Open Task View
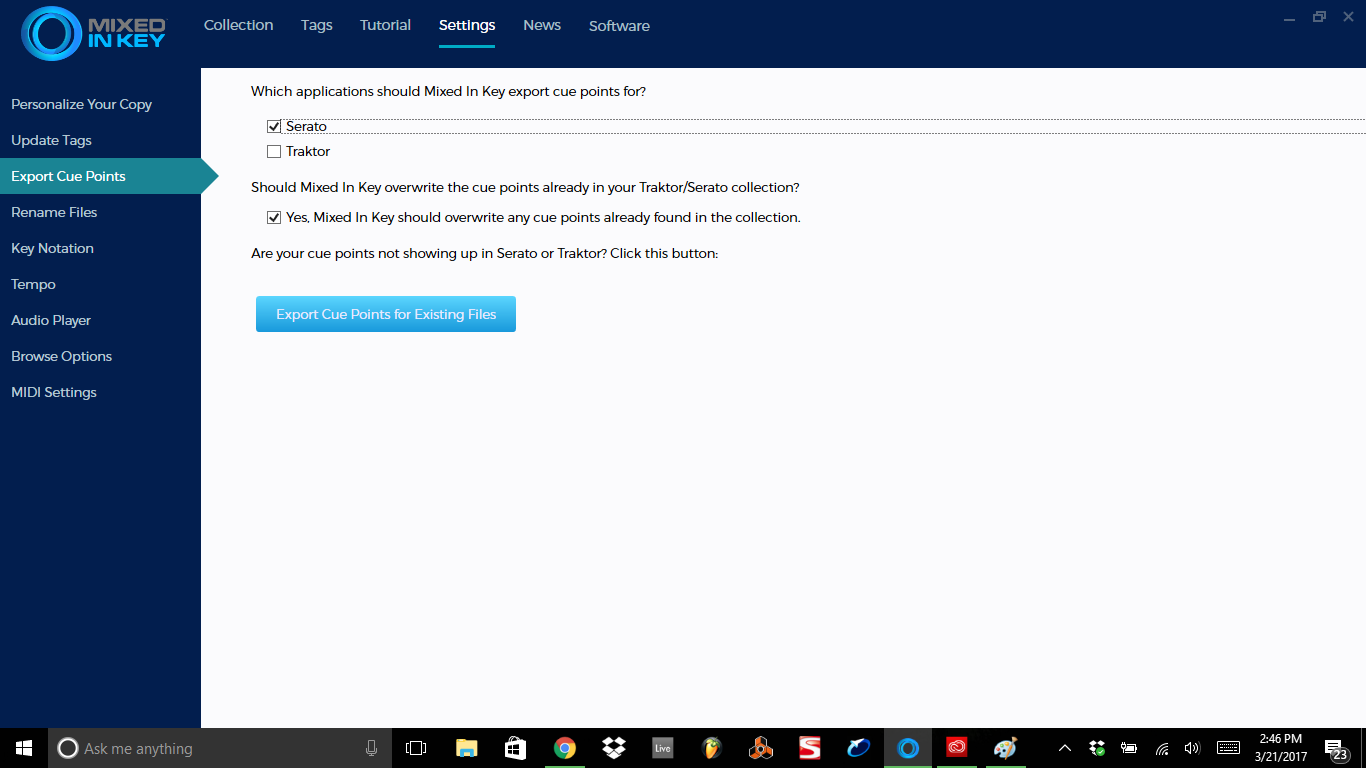 [416, 748]
